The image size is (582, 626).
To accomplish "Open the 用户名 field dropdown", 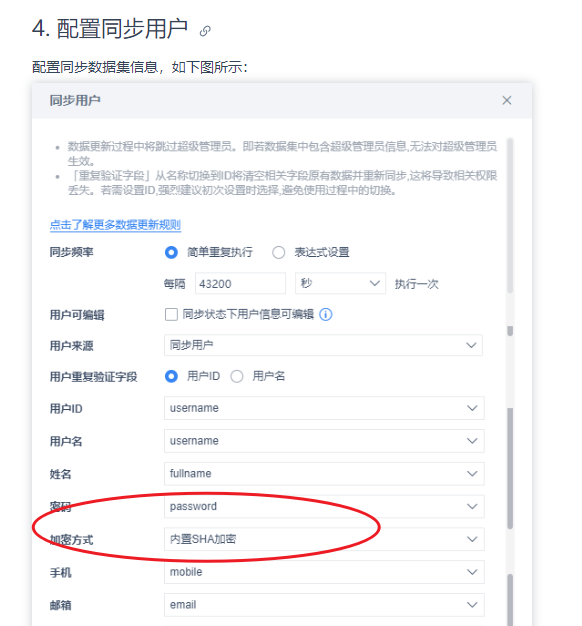I will click(324, 441).
